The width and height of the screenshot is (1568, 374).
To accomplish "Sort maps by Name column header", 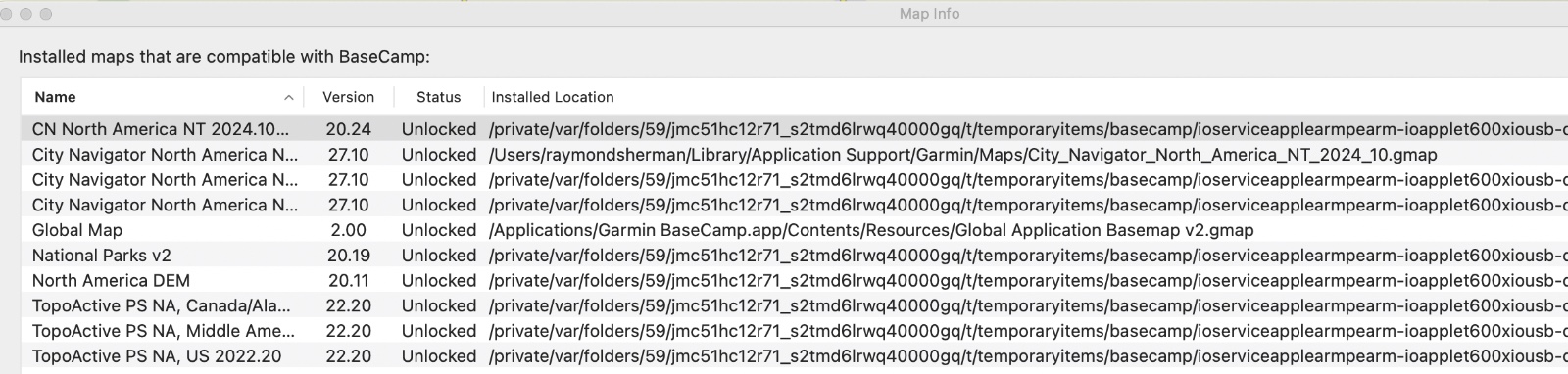I will [55, 97].
